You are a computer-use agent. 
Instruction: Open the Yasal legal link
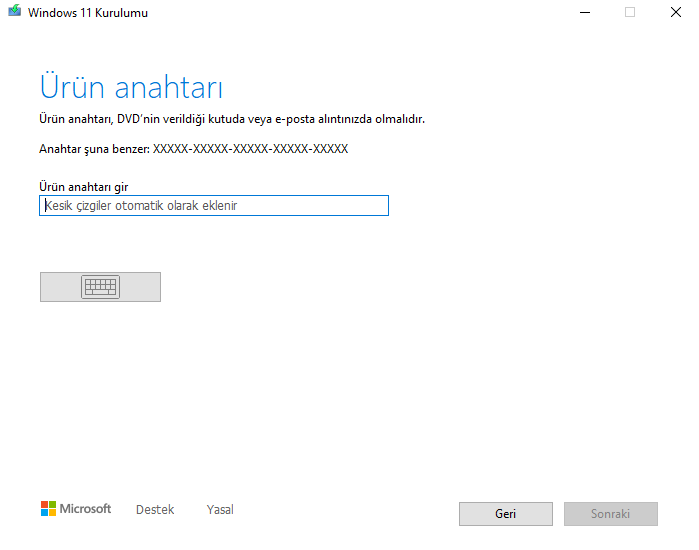(x=220, y=509)
